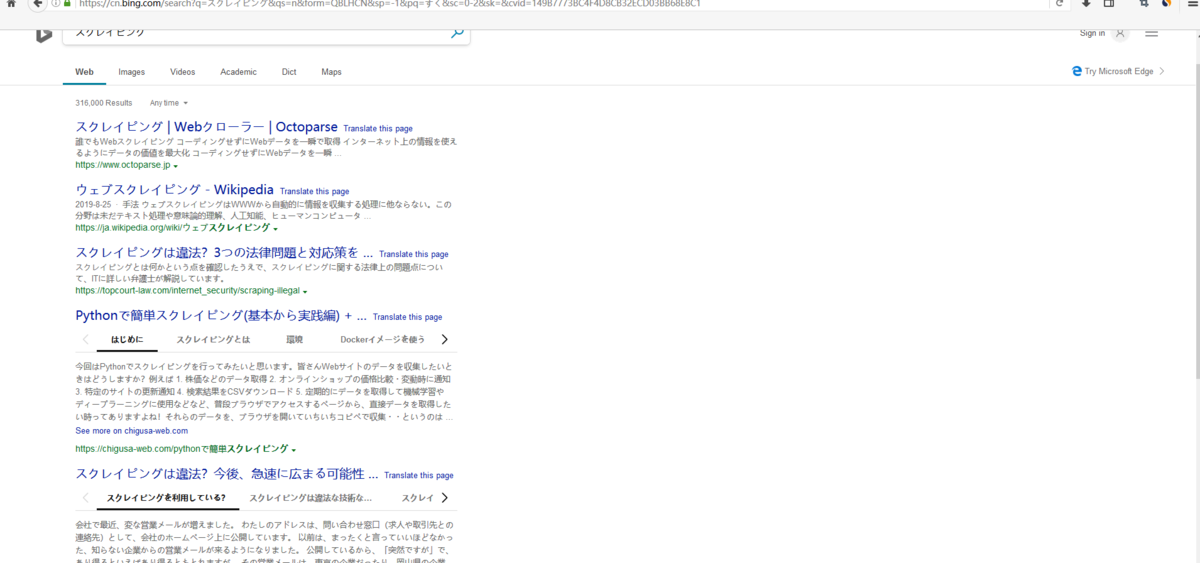The image size is (1200, 563).
Task: Move the スクレイピングを利用している? carousel left
Action: [85, 497]
